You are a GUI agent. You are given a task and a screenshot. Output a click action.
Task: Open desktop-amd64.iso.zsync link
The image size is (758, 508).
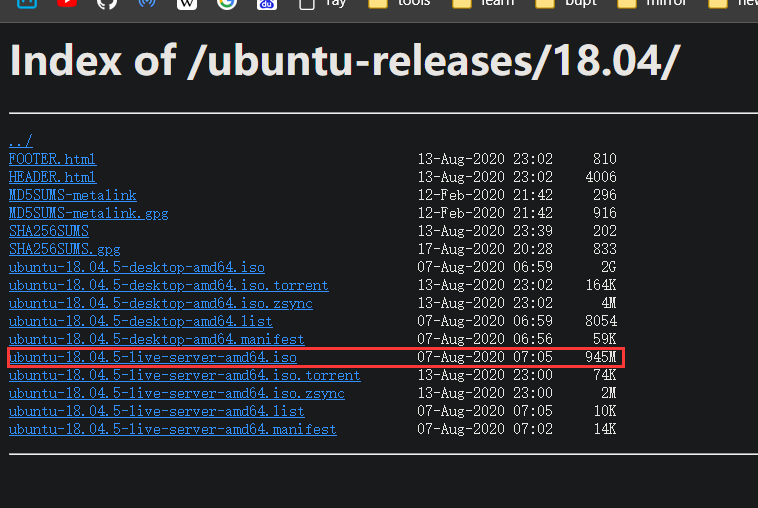click(x=160, y=304)
